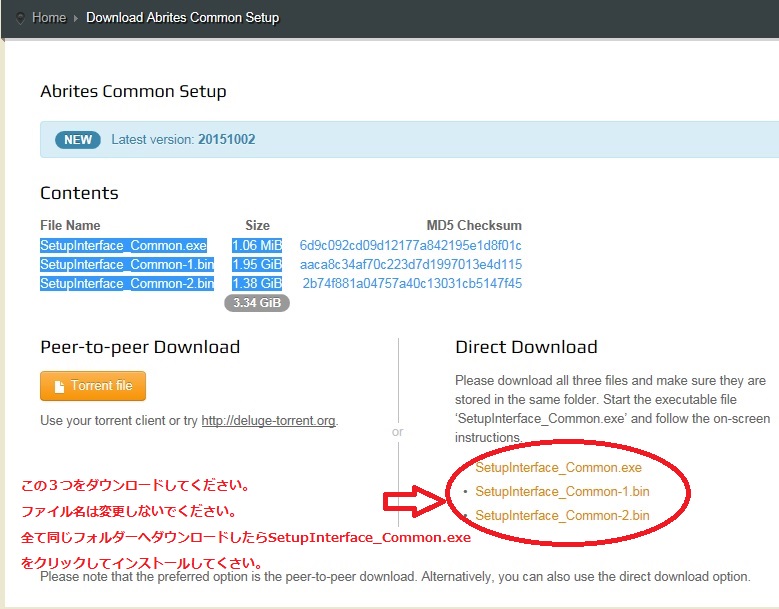
Task: Select 'Download Abrites Common Setup' breadcrumb
Action: point(182,17)
